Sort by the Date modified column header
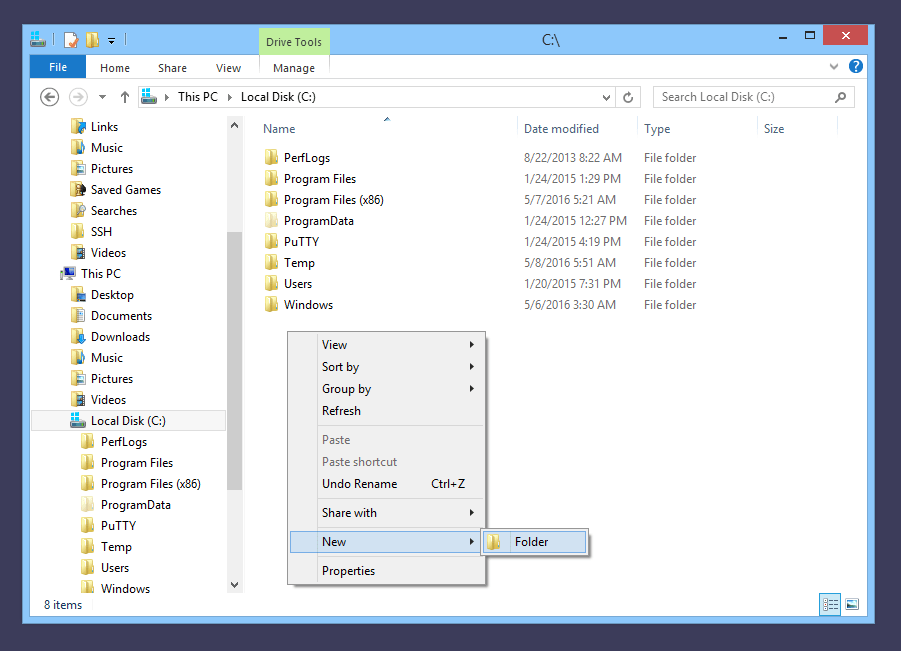The width and height of the screenshot is (901, 651). pos(577,129)
